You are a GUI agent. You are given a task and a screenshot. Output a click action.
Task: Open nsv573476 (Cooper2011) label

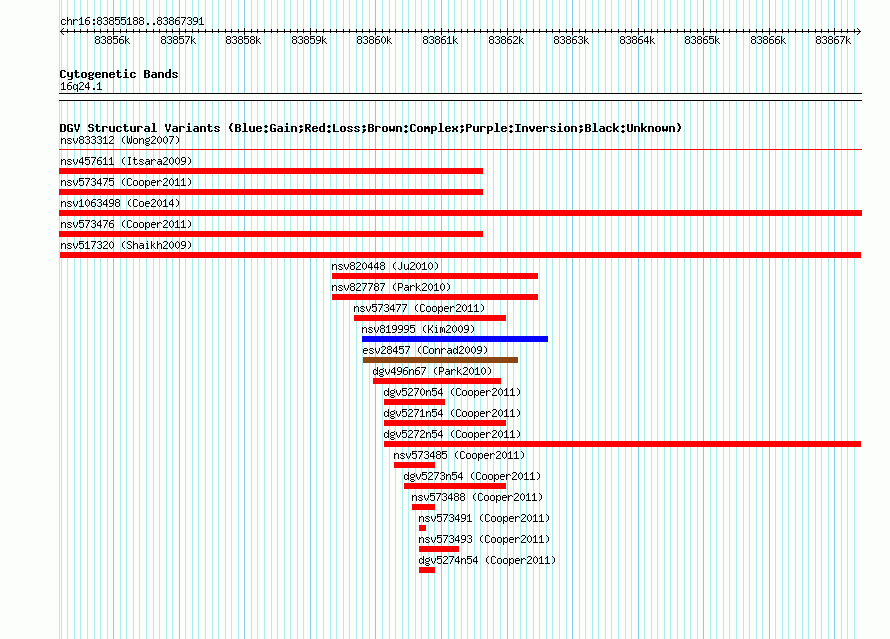click(x=126, y=224)
